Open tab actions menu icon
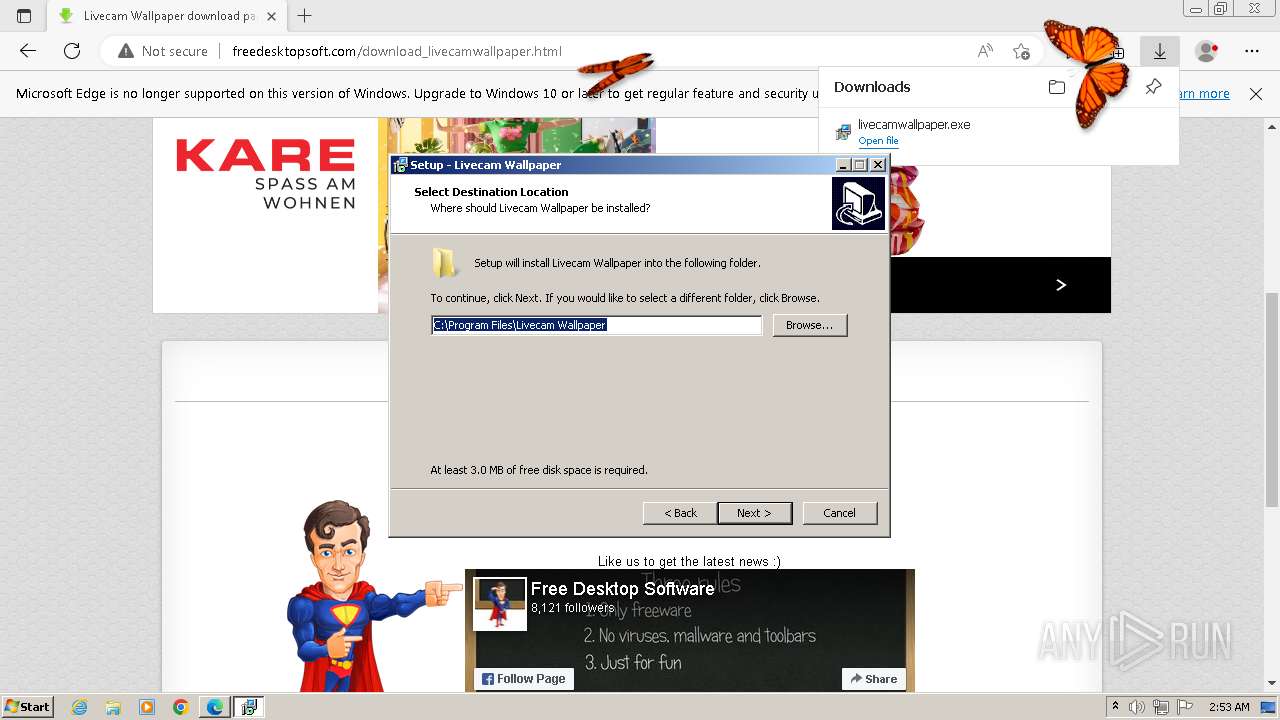 pyautogui.click(x=24, y=15)
